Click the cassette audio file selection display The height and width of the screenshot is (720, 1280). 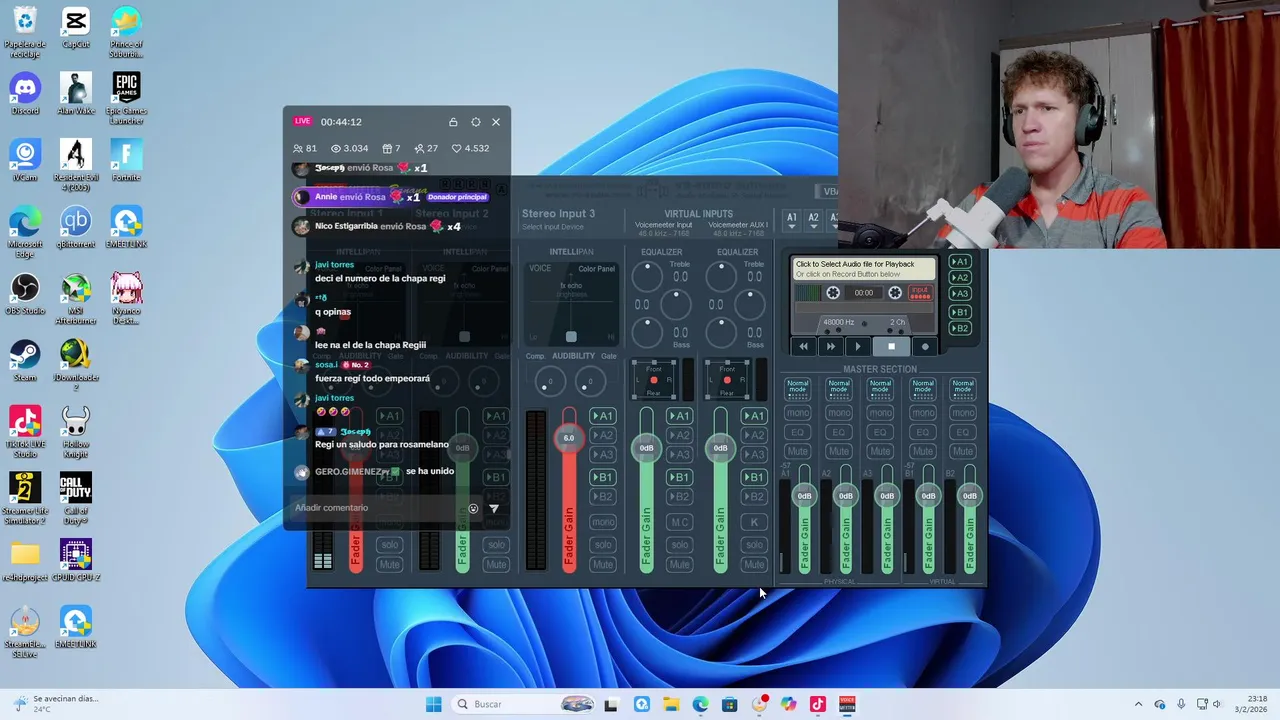(x=864, y=269)
